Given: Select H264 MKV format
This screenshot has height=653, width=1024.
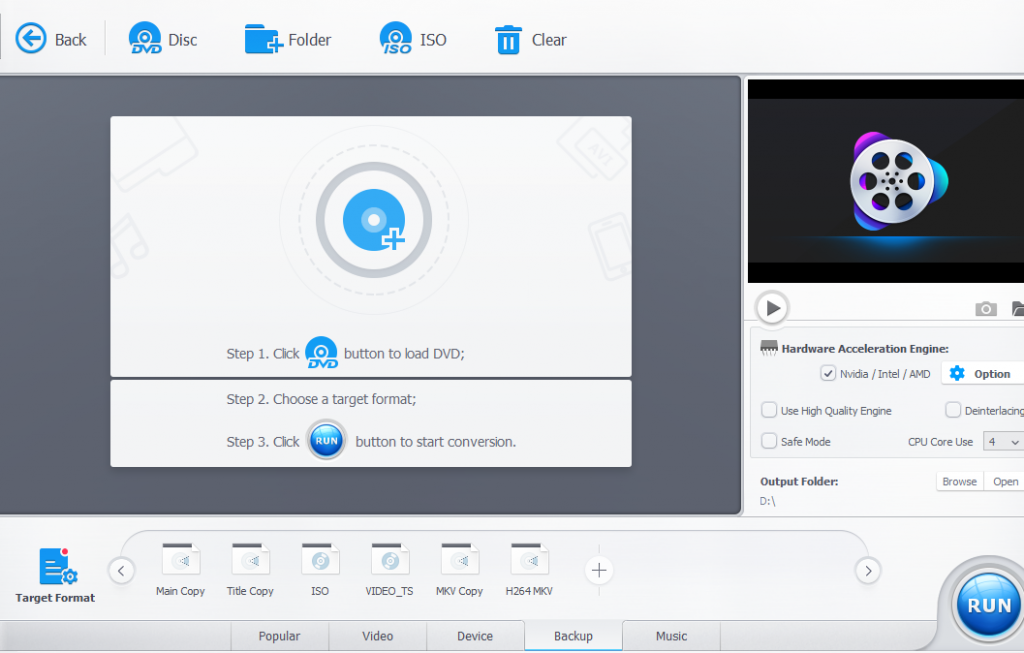Looking at the screenshot, I should pyautogui.click(x=529, y=569).
